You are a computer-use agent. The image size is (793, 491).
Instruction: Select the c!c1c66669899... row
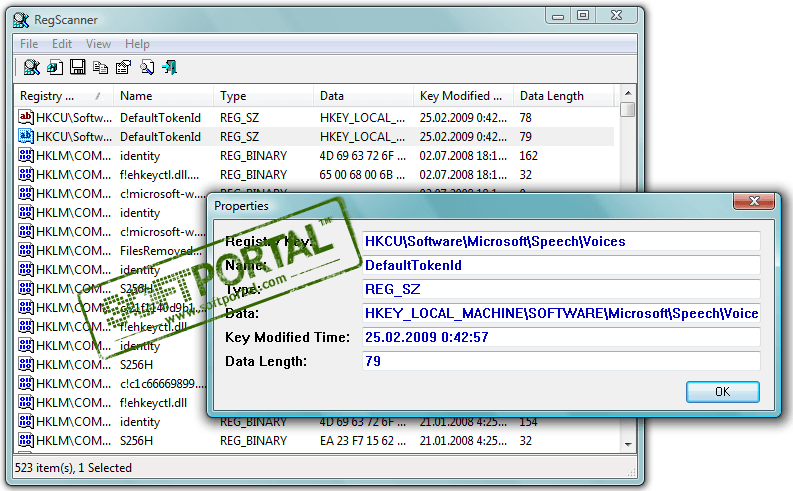(111, 383)
